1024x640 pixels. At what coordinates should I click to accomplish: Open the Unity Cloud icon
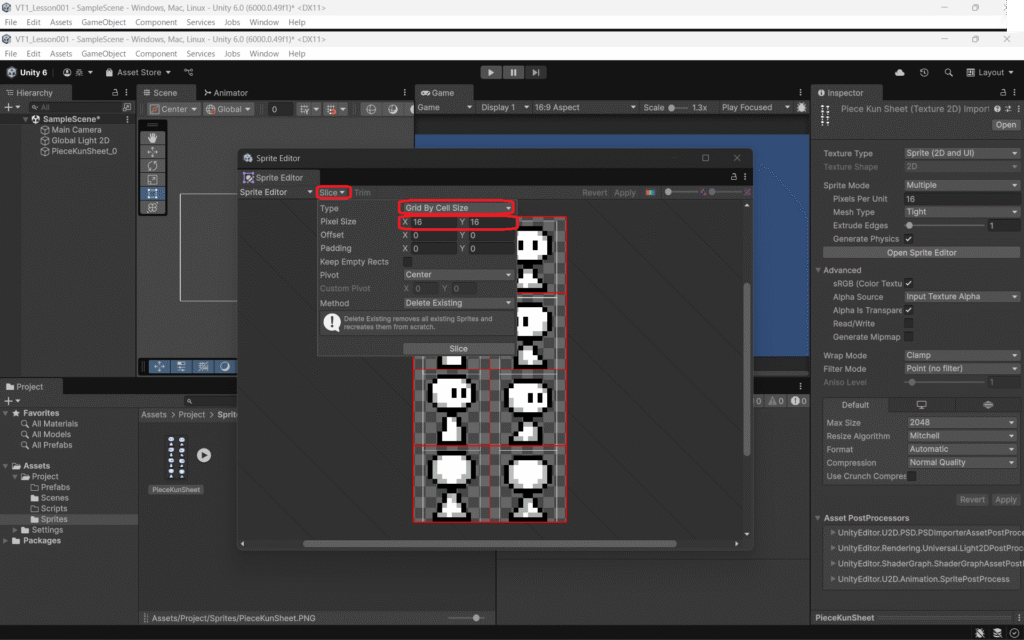tap(900, 72)
